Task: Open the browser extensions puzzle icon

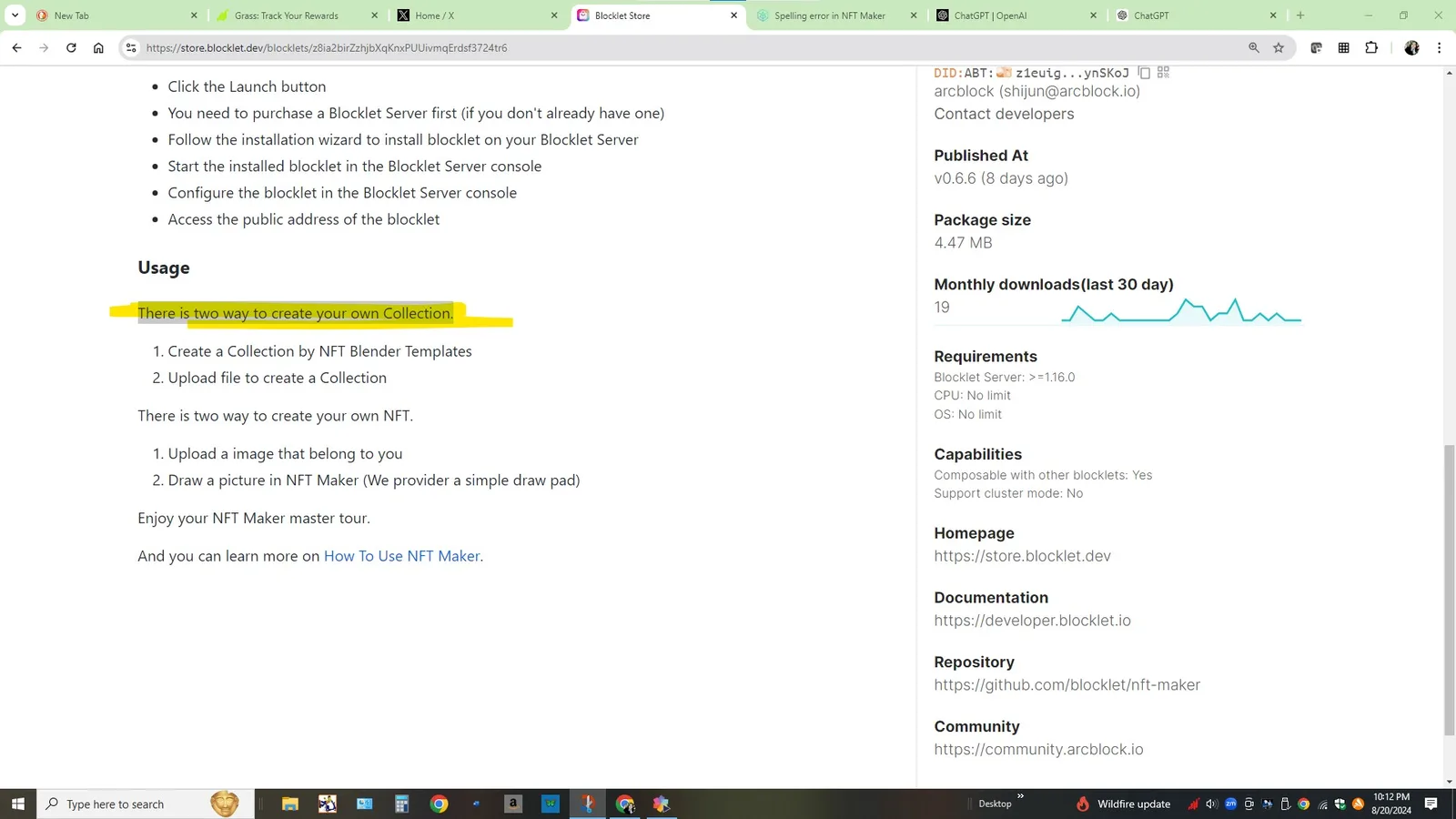Action: point(1371,48)
